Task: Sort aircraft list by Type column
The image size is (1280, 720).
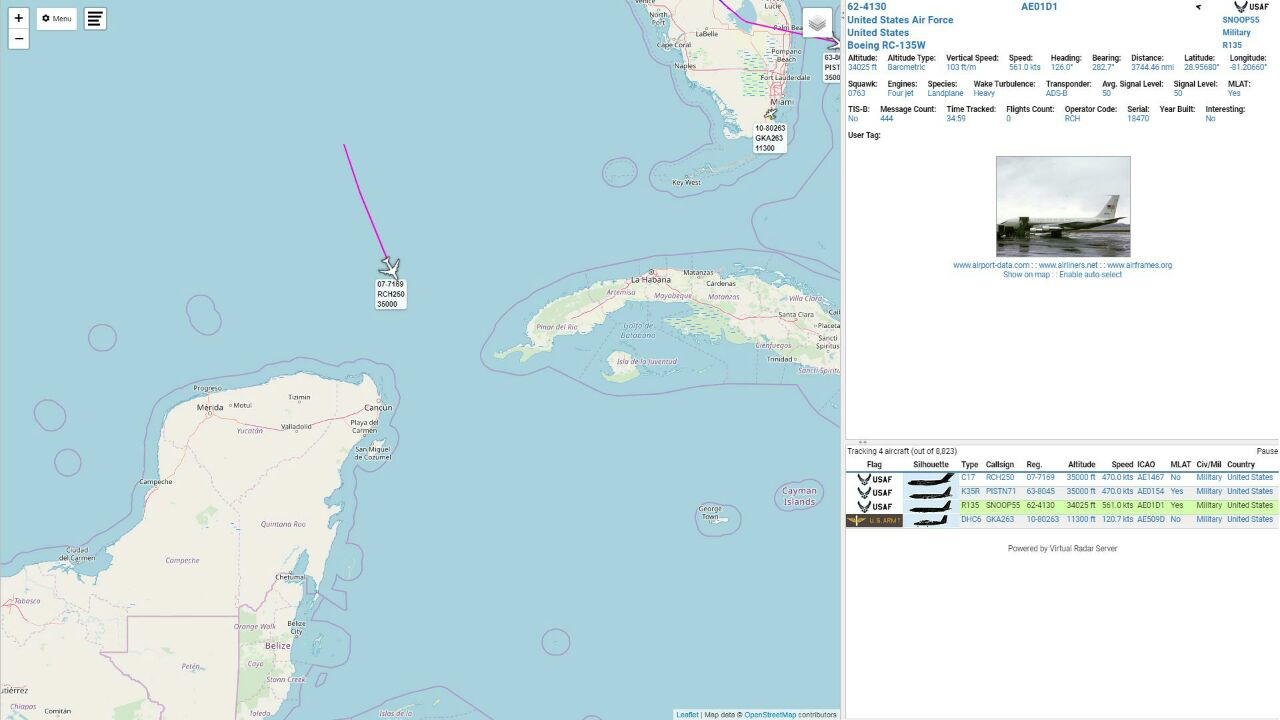Action: [x=969, y=465]
